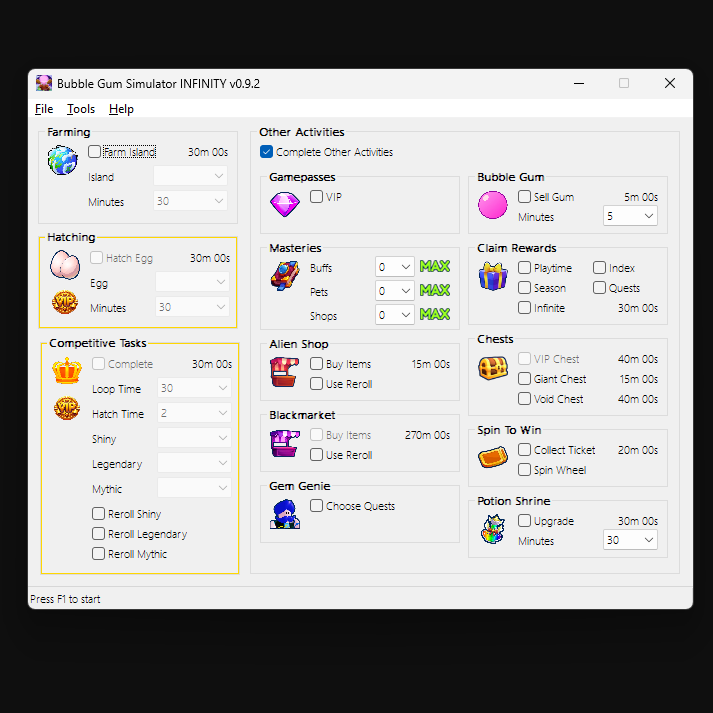The height and width of the screenshot is (713, 713).
Task: Enable the Potion Shrine Upgrade checkbox
Action: click(x=524, y=520)
